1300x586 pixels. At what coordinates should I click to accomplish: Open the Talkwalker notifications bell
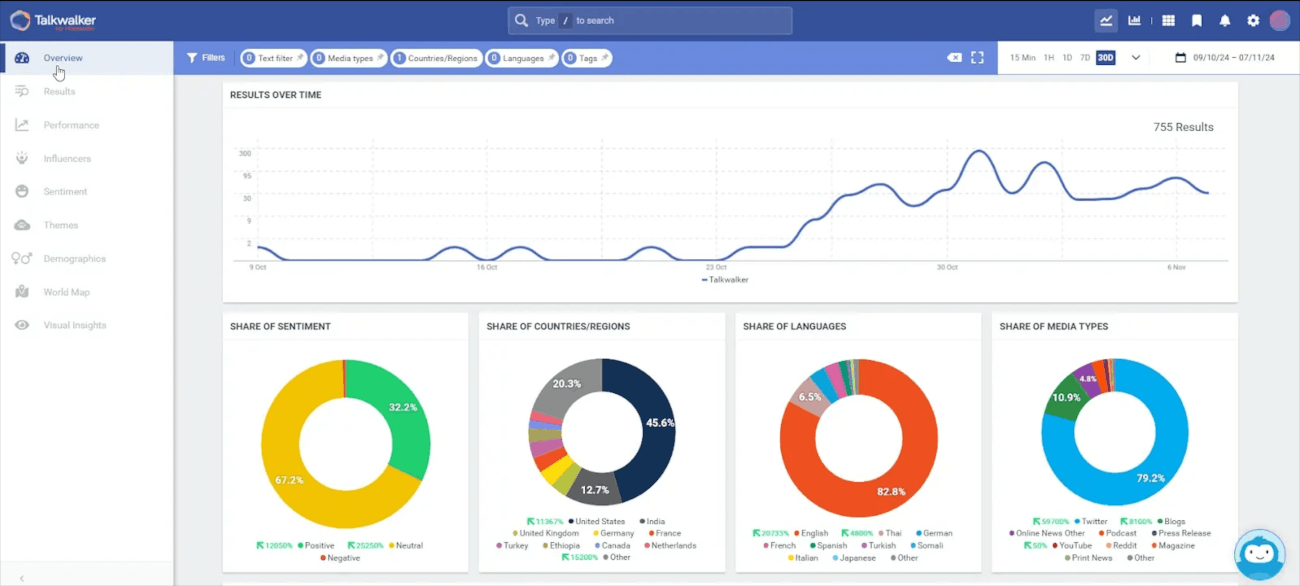[1224, 20]
